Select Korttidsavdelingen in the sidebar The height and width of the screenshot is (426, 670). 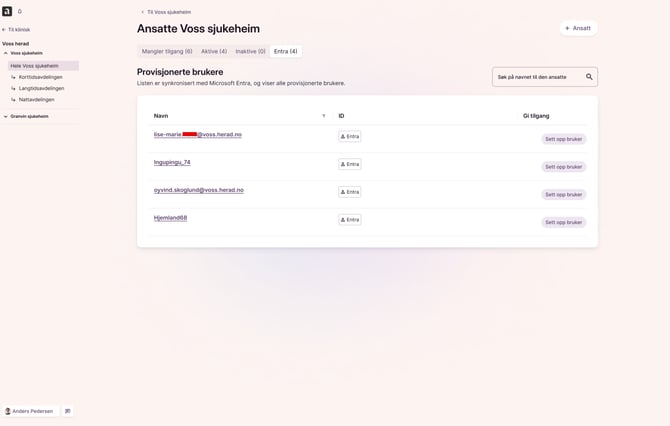[41, 77]
